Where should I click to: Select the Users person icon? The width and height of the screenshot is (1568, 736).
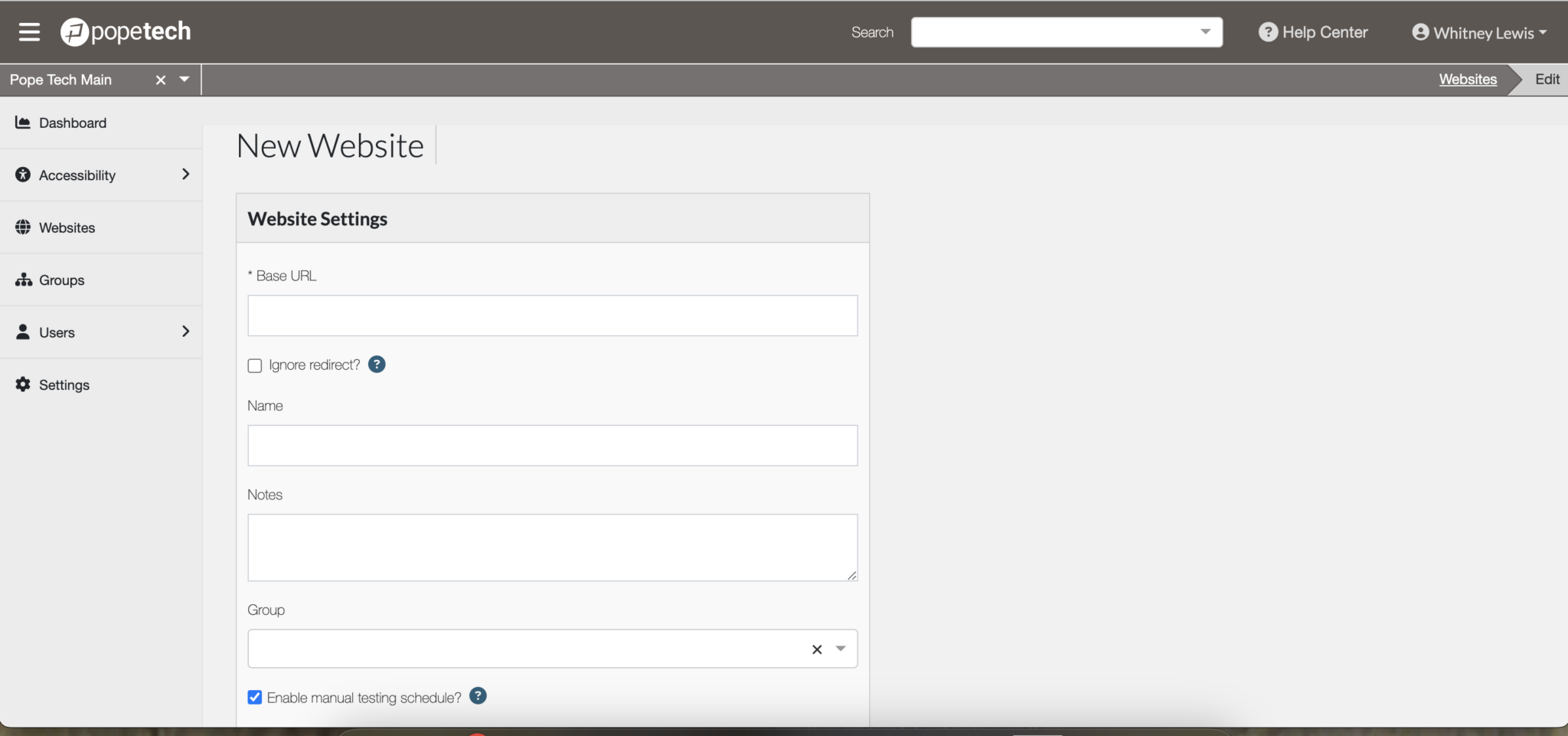[x=23, y=332]
